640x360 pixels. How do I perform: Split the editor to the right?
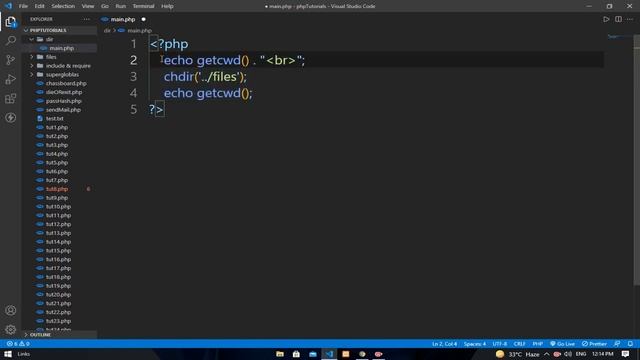(x=618, y=19)
